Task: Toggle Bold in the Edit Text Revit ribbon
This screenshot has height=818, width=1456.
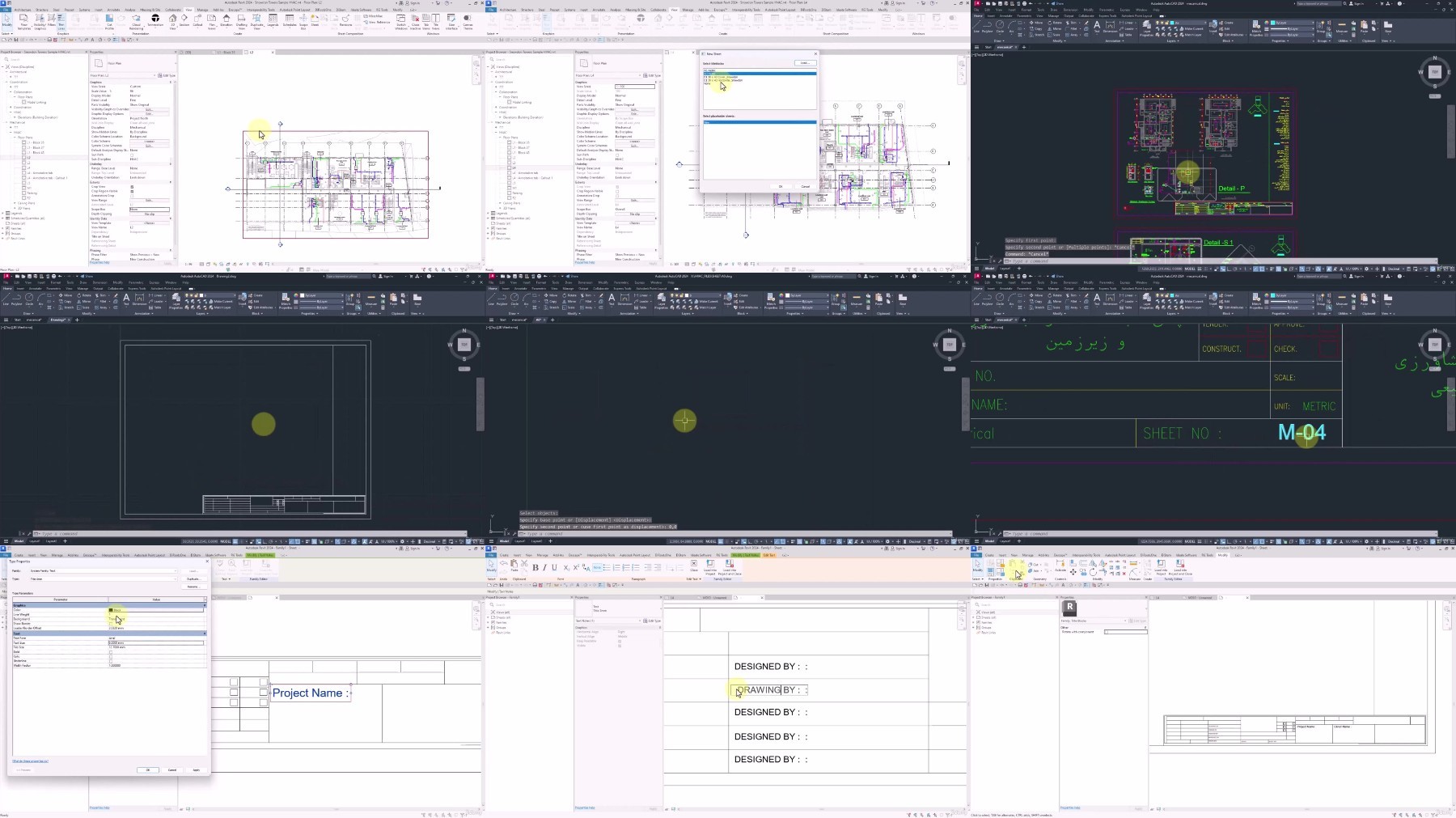Action: 535,567
